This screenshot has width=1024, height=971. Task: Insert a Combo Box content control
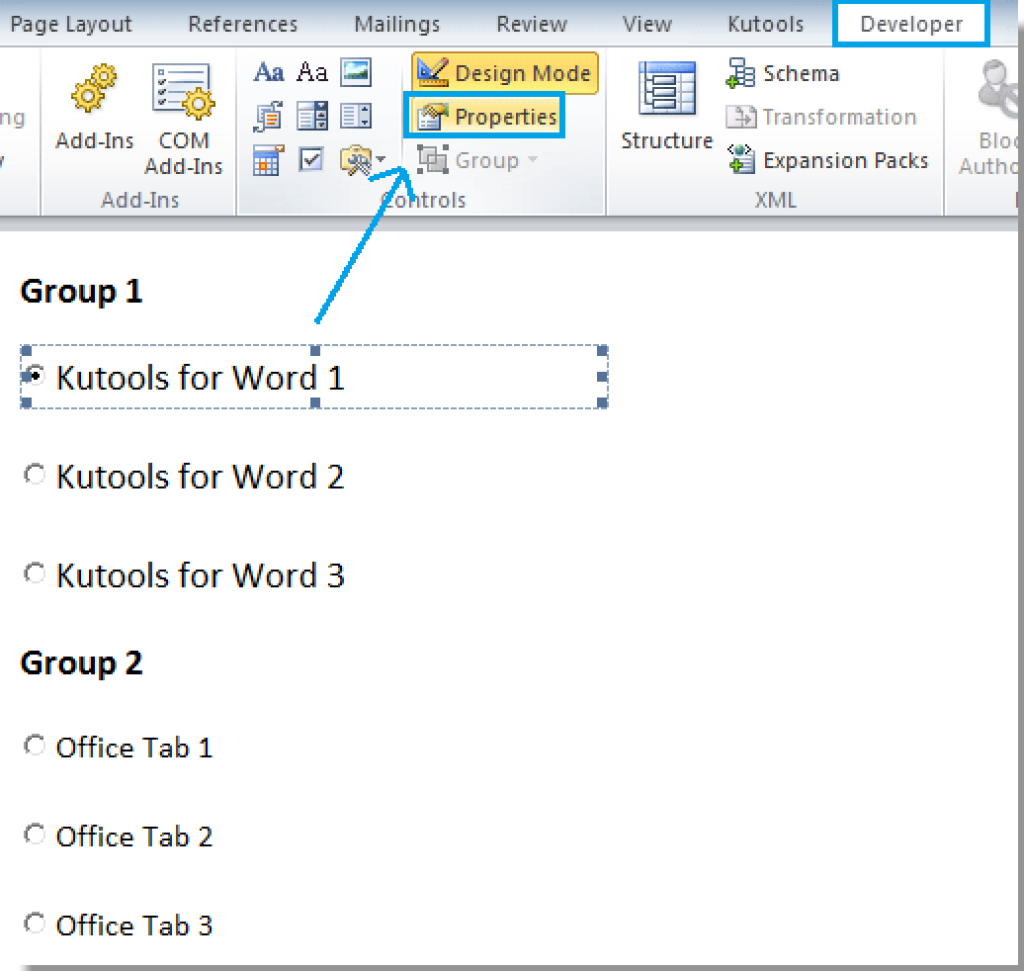(312, 115)
